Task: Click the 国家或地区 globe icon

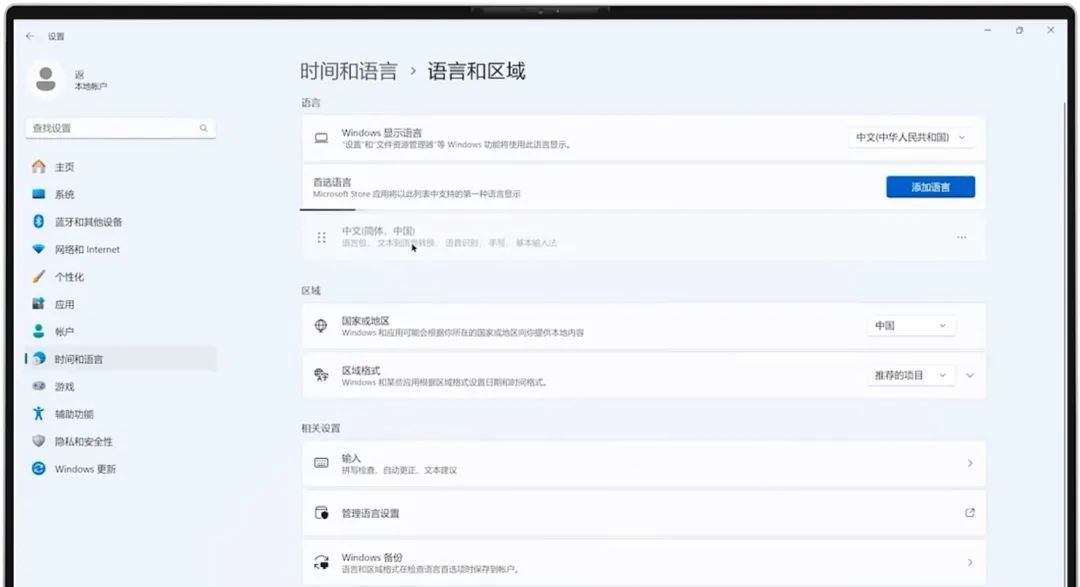Action: tap(321, 326)
